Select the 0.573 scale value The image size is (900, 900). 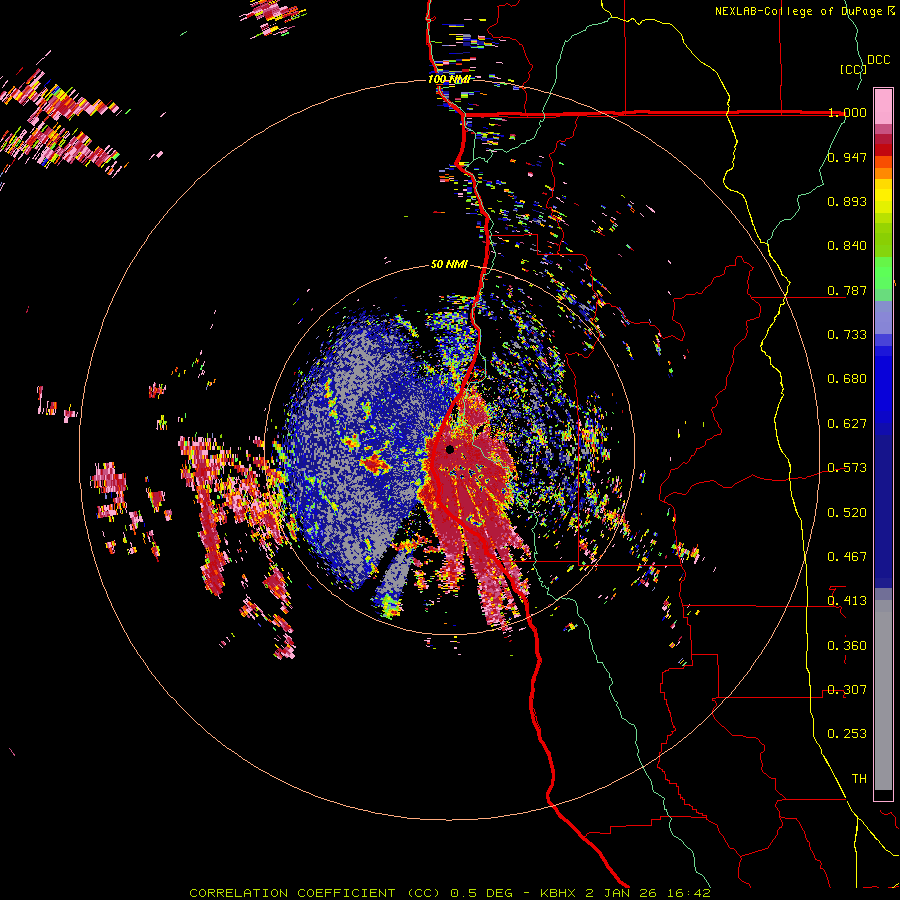click(x=847, y=468)
